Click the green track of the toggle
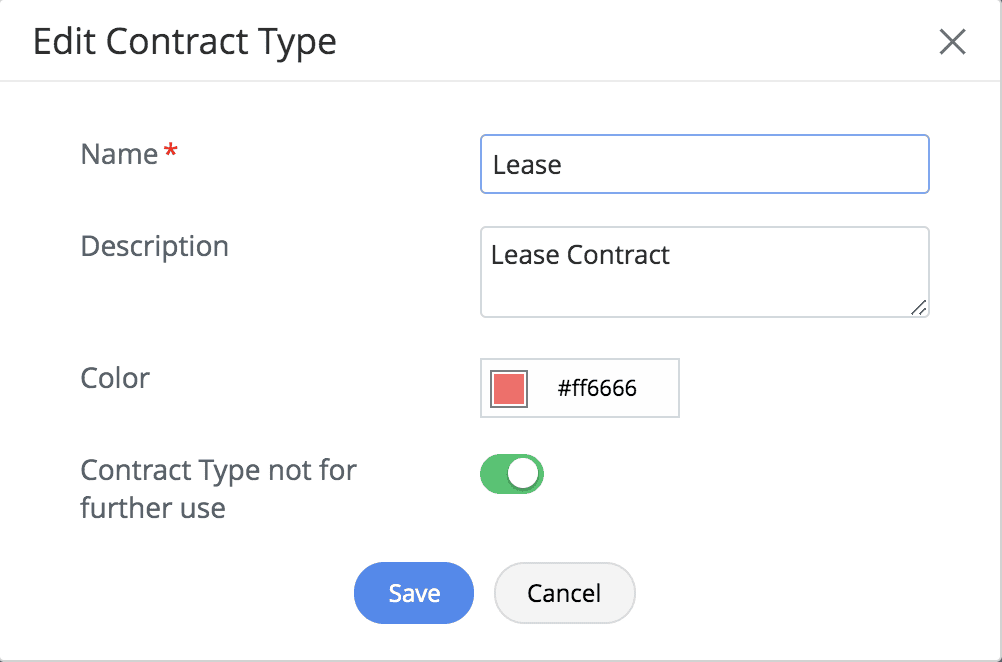1002x662 pixels. 495,475
